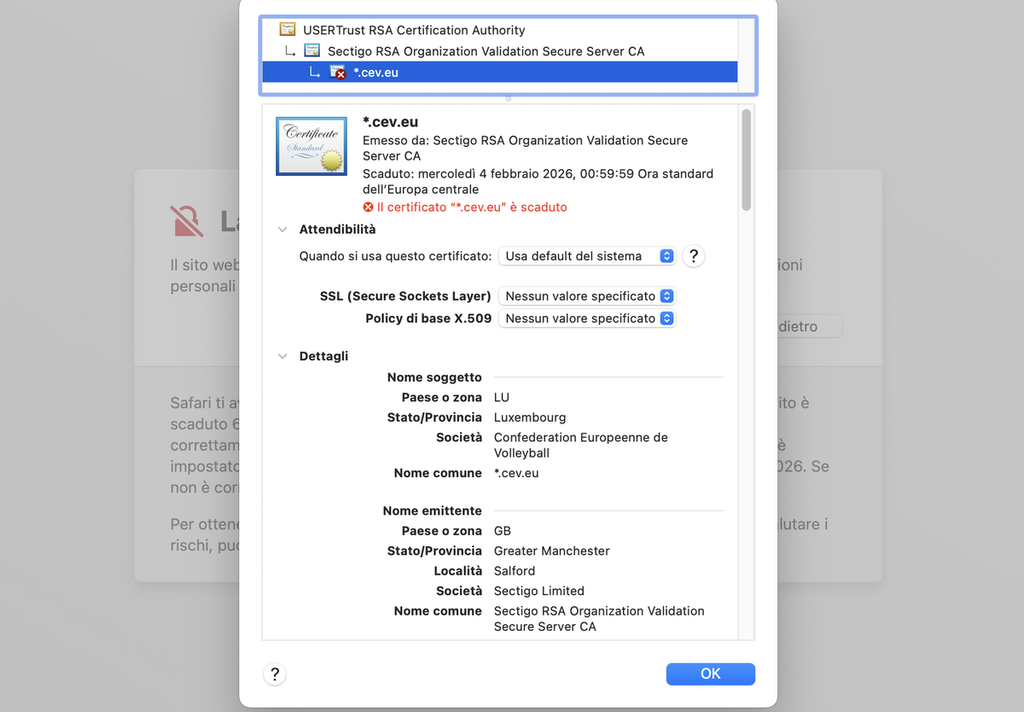Open the 'Usa default del sistema' dropdown

587,256
